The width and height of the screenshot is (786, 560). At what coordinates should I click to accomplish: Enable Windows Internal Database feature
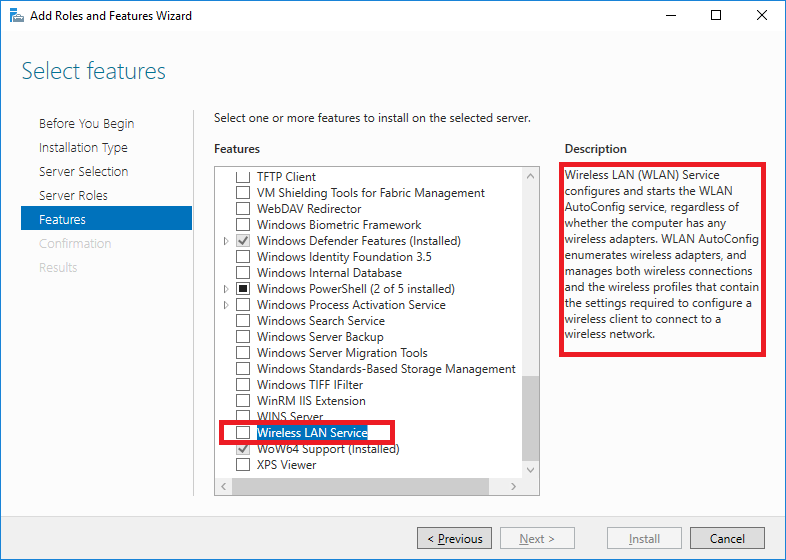click(243, 273)
